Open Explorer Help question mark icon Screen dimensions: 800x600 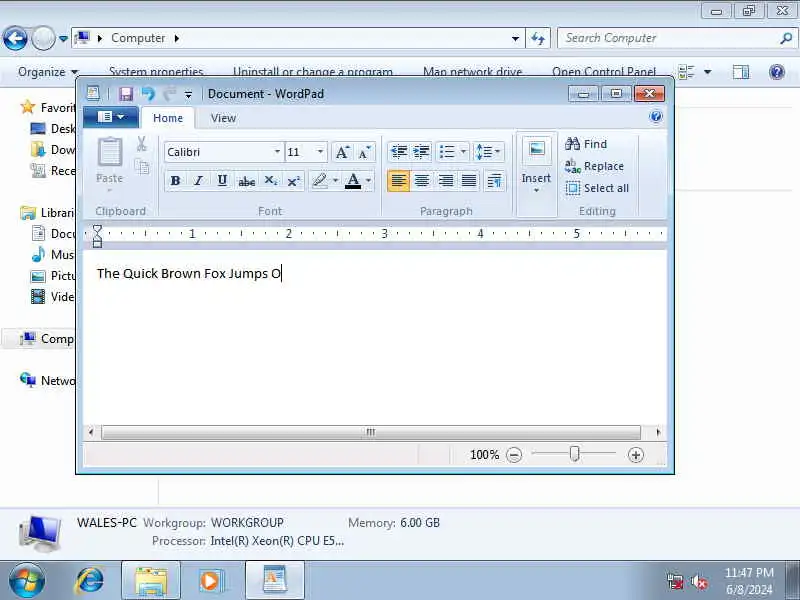(777, 72)
